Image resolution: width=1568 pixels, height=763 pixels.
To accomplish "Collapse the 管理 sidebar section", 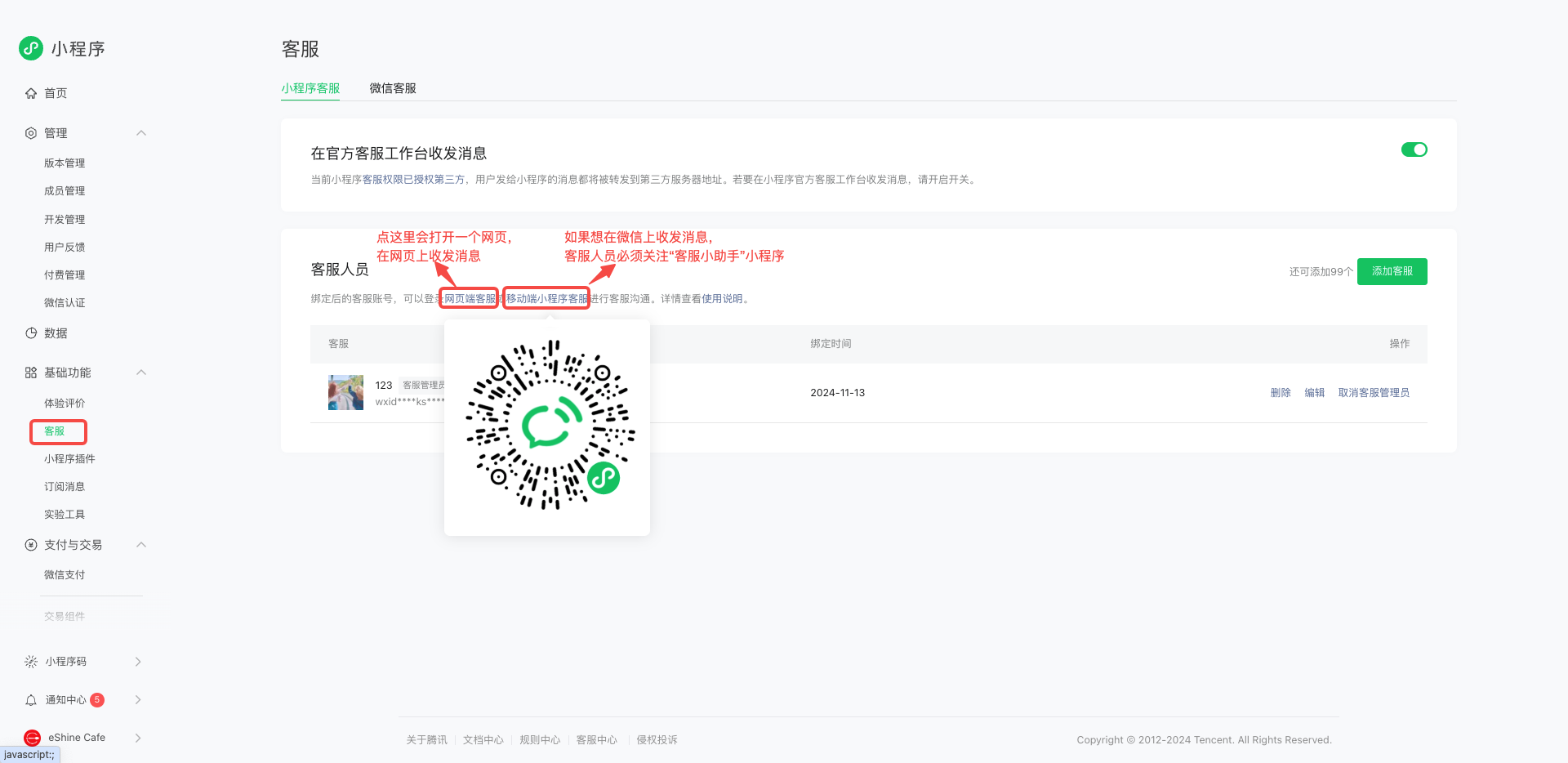I will coord(141,133).
